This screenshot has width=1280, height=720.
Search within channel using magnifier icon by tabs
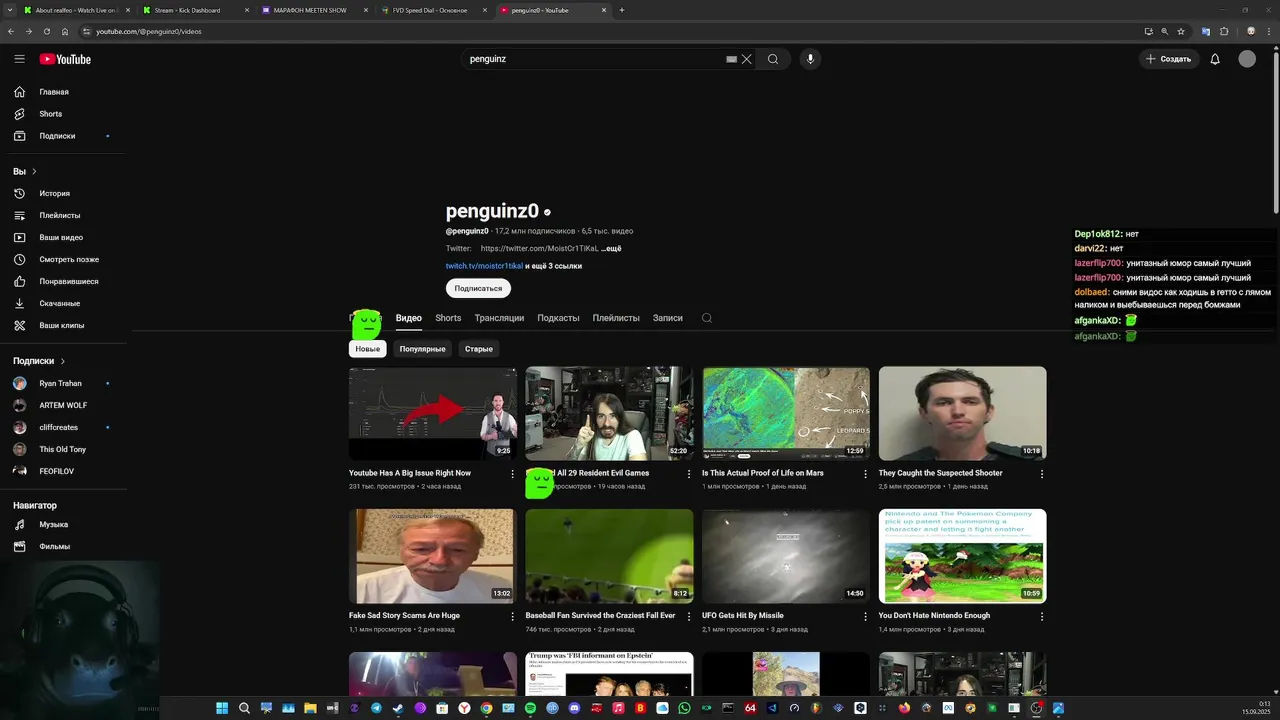pos(707,318)
